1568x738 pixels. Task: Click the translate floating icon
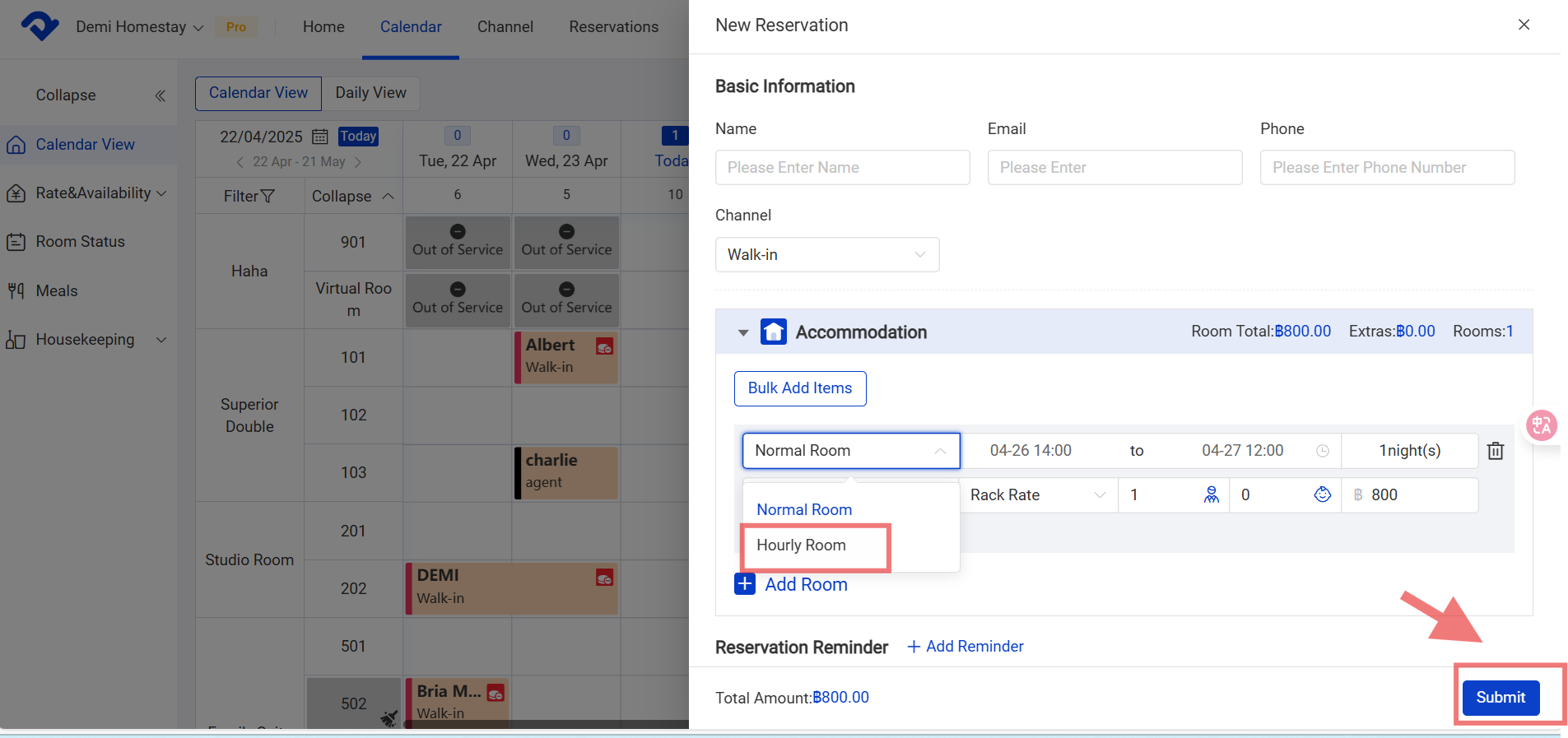tap(1541, 425)
